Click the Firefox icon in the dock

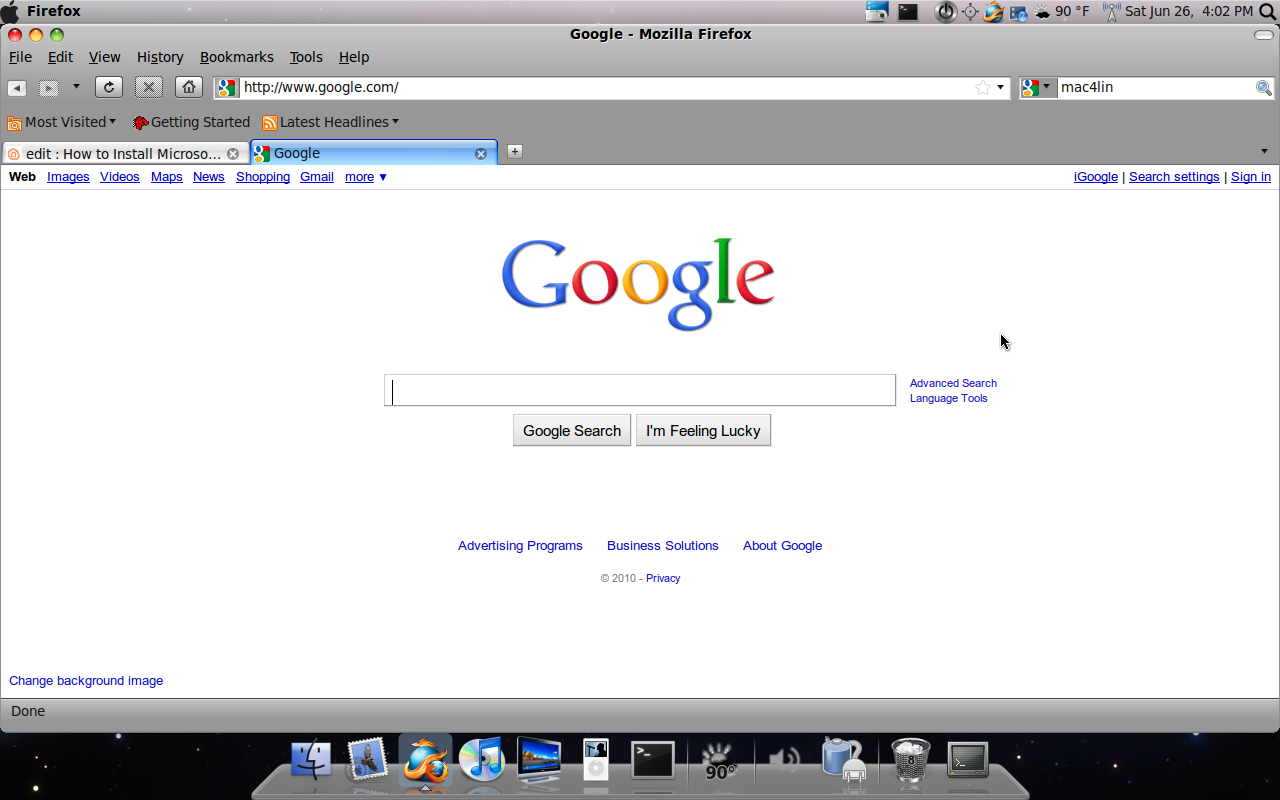(x=425, y=759)
